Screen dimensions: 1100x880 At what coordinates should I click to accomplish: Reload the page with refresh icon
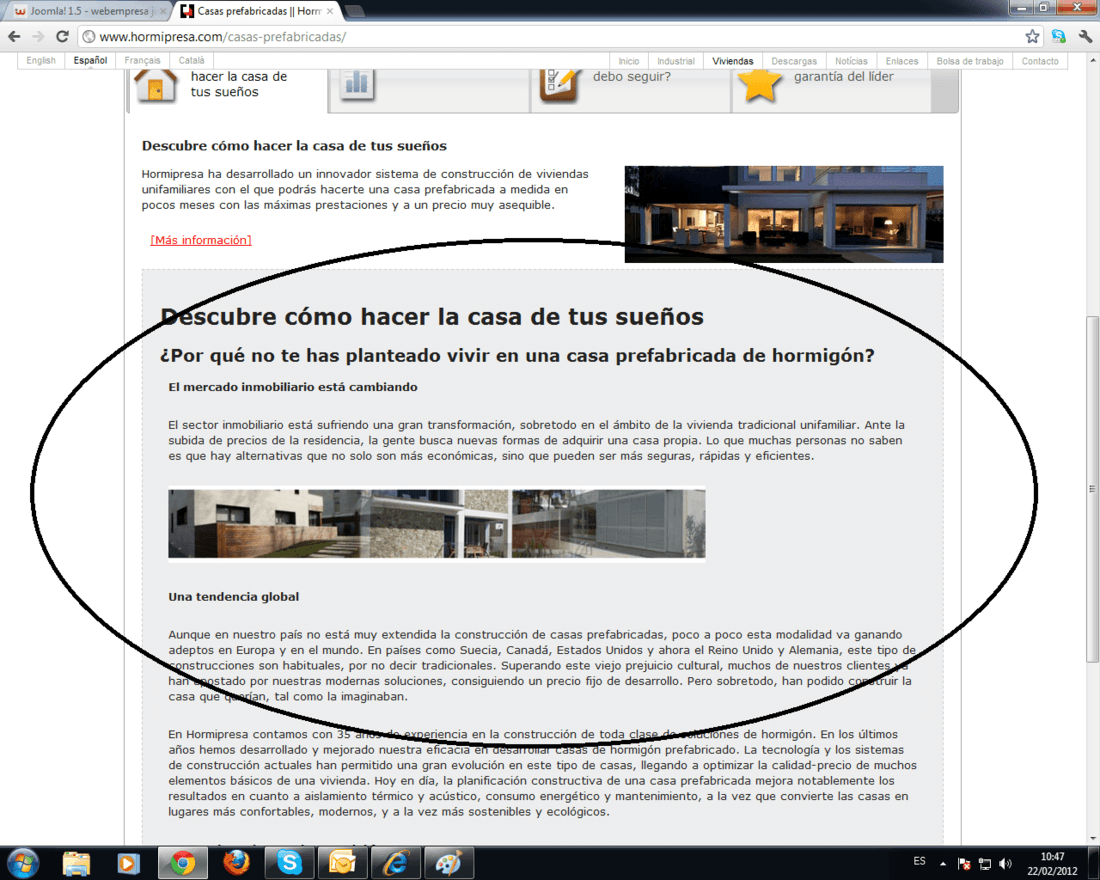tap(62, 36)
